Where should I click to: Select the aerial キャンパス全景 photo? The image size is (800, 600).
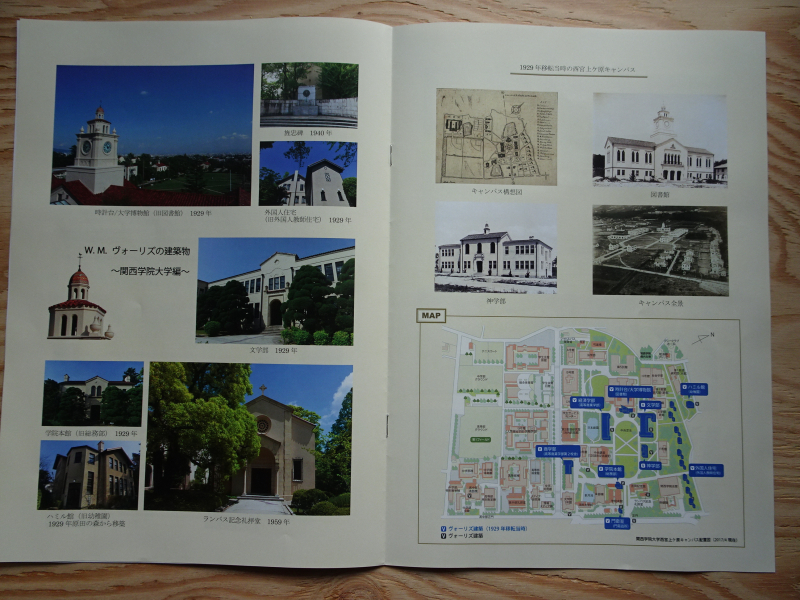click(660, 251)
